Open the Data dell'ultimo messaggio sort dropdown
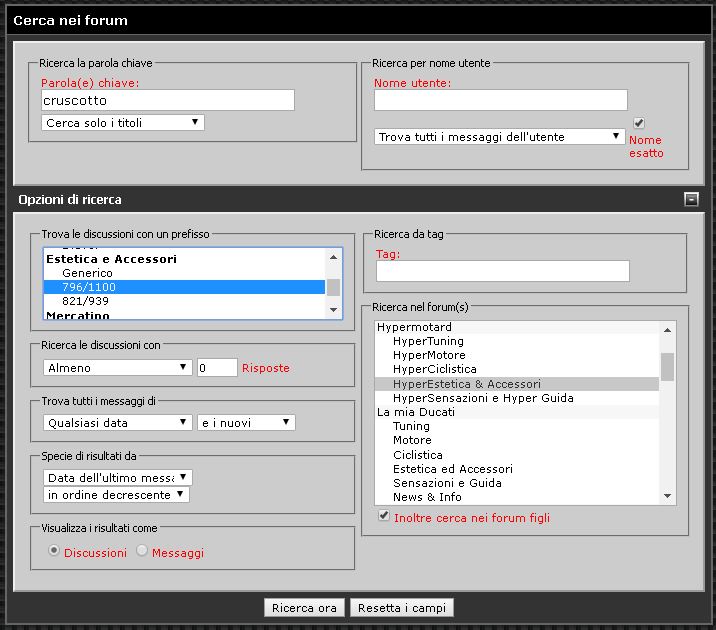The image size is (716, 630). (x=118, y=478)
